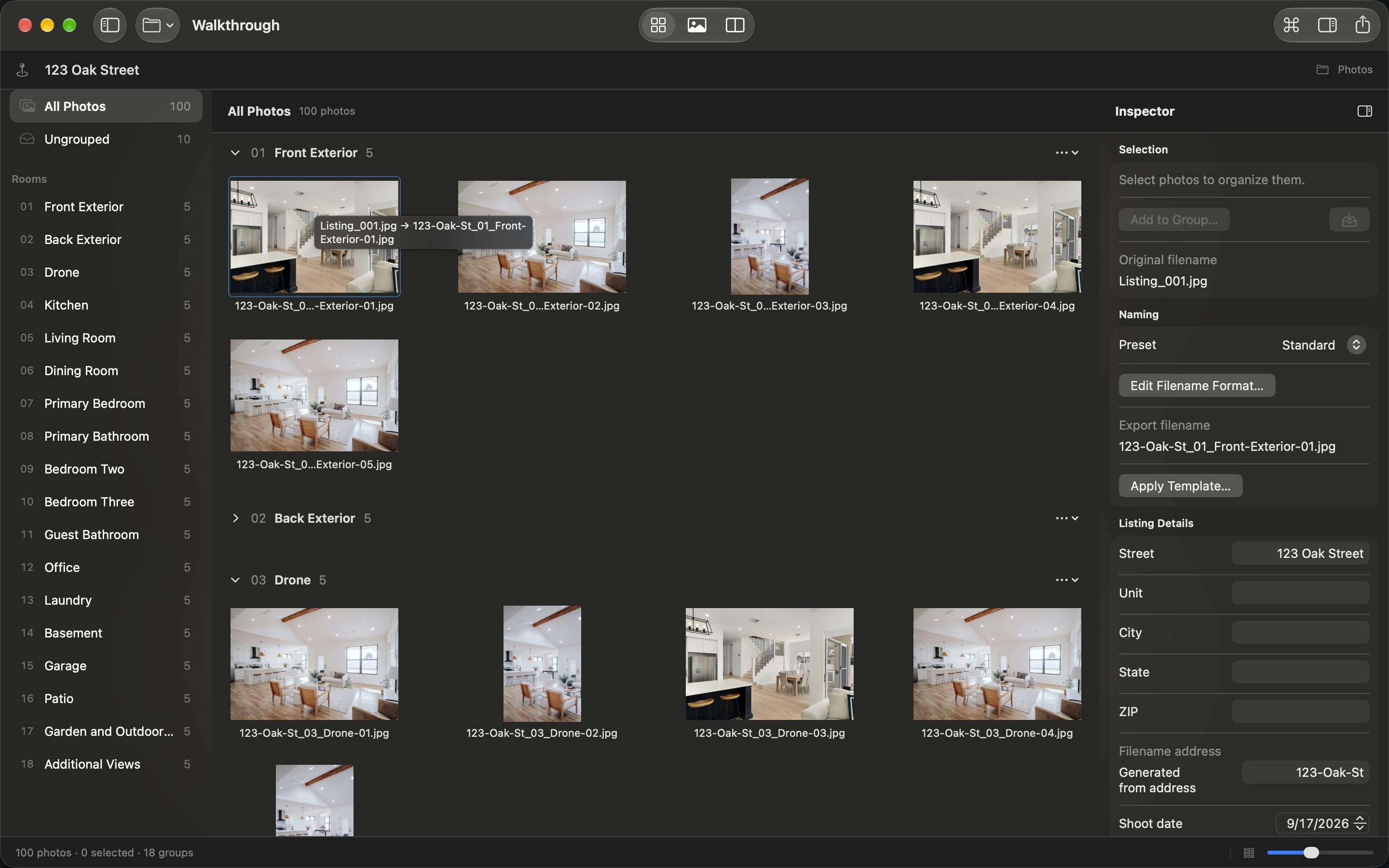Open folder dropdown menu in toolbar
Screen dimensions: 1389x868
[158, 25]
